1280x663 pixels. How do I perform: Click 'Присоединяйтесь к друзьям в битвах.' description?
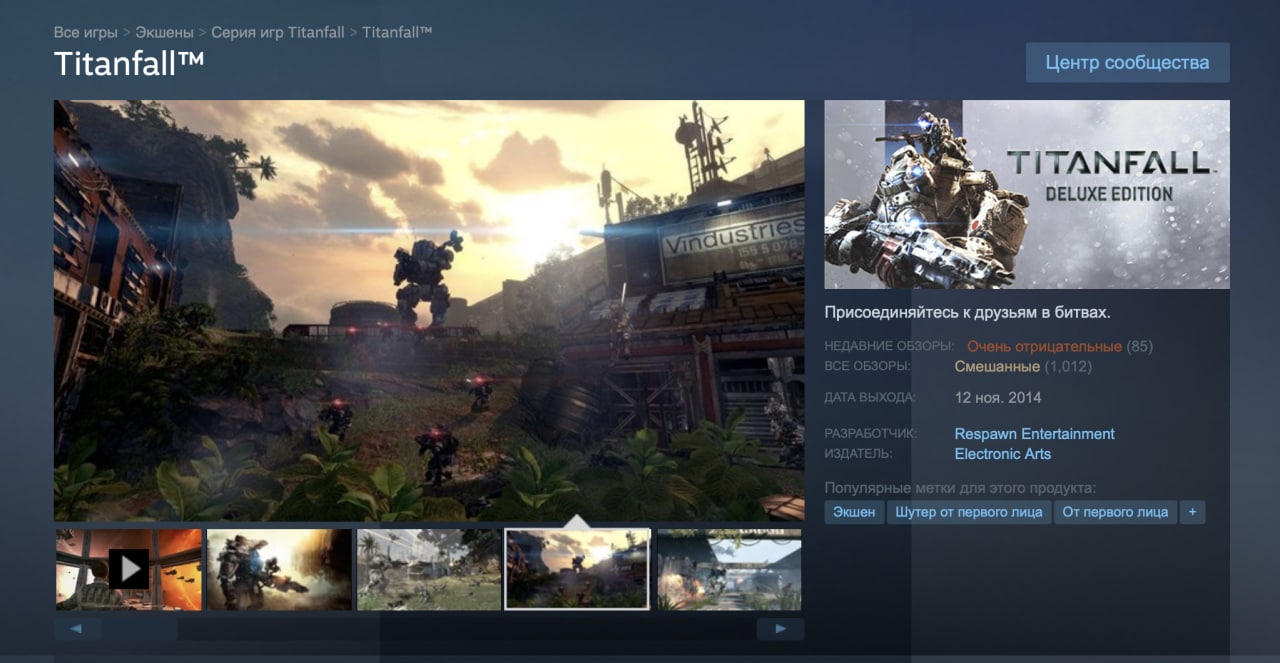967,312
